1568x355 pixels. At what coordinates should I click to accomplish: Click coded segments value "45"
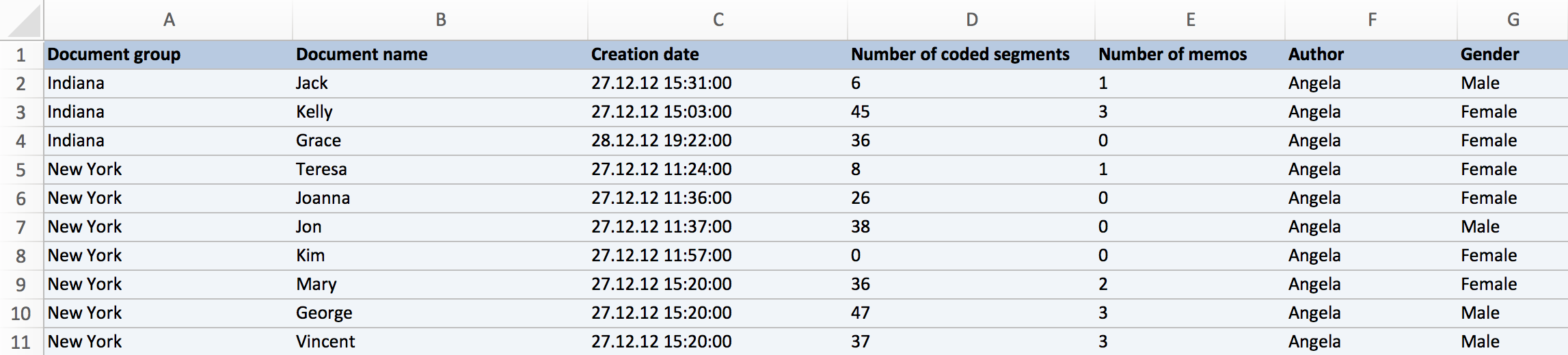click(x=860, y=112)
